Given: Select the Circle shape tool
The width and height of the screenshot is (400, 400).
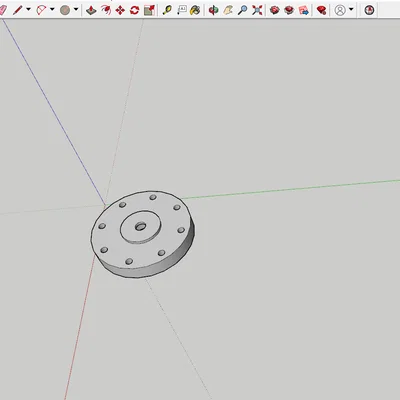Looking at the screenshot, I should click(x=65, y=10).
